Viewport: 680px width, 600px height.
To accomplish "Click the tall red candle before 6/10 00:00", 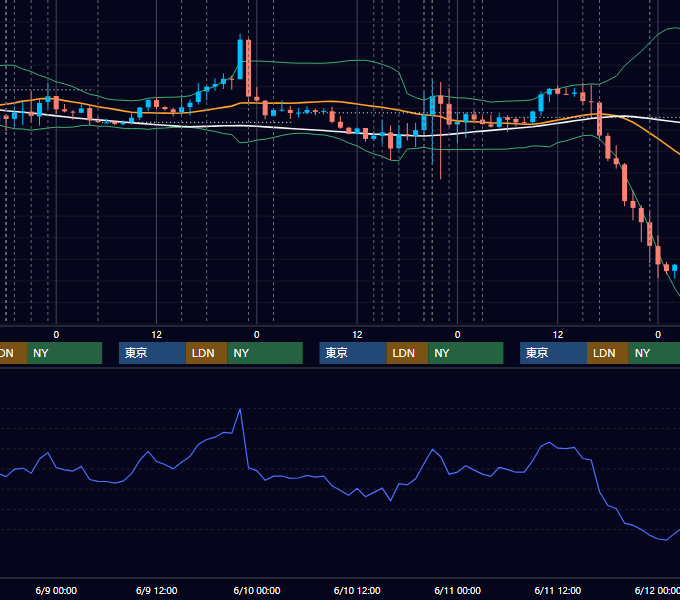I will [x=248, y=68].
